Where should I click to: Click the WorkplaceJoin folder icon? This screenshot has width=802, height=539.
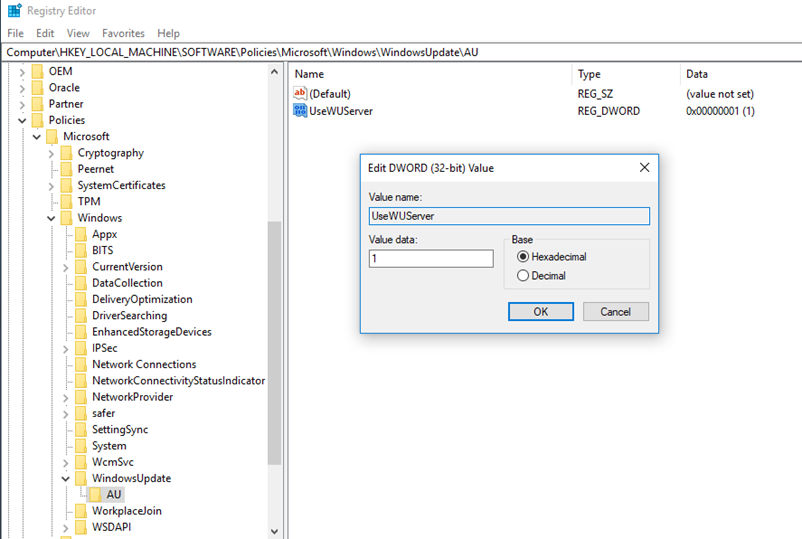[81, 511]
